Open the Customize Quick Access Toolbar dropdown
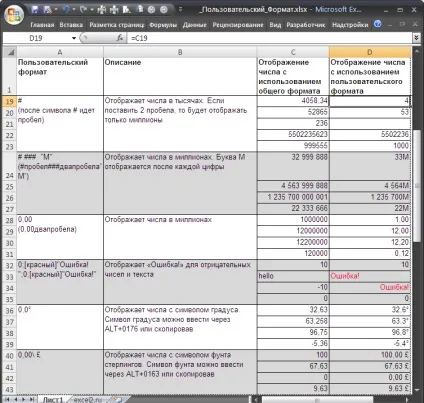 [180, 10]
